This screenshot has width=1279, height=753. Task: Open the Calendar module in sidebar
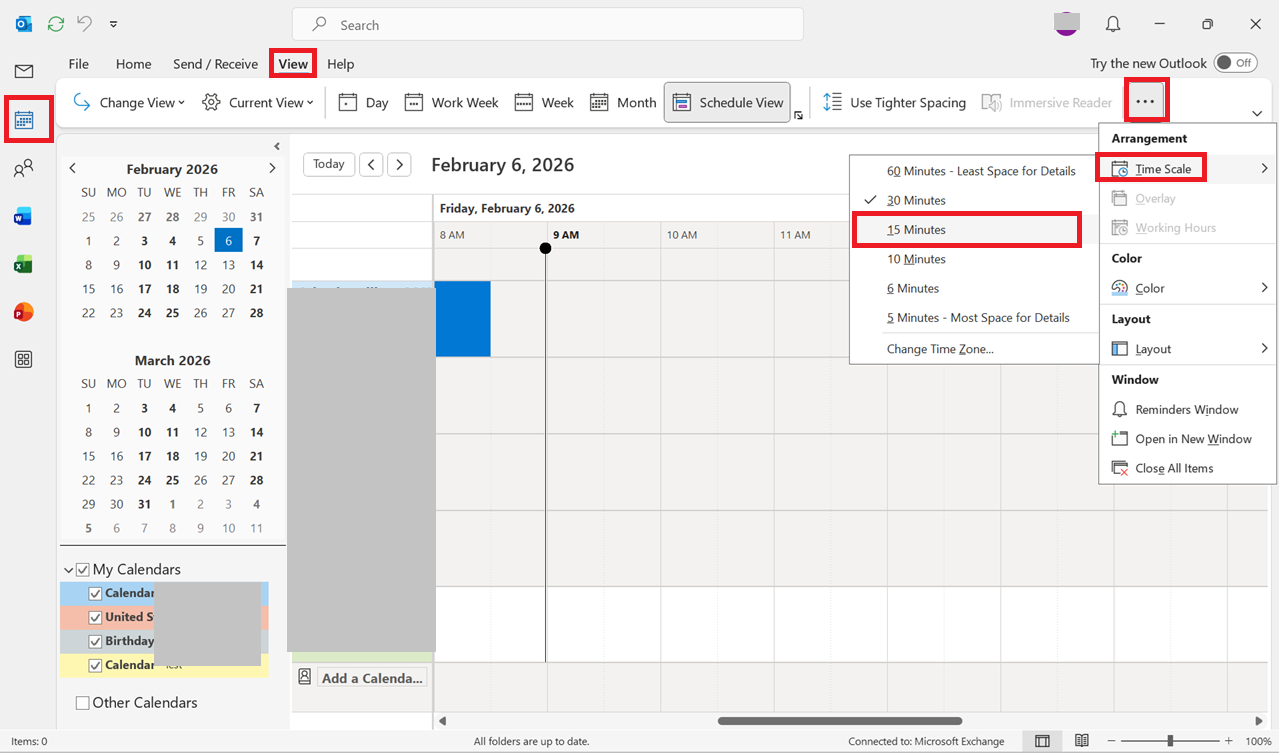[x=24, y=121]
